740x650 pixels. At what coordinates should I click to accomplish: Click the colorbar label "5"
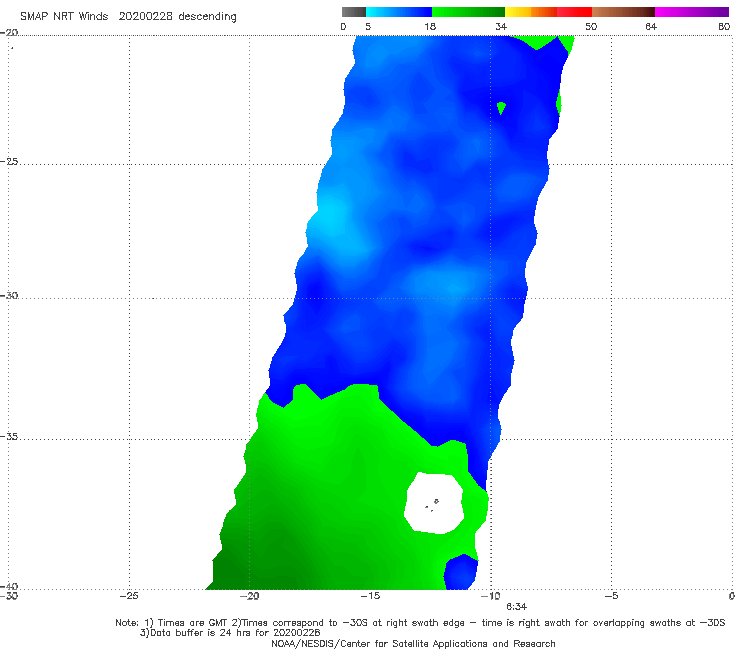(368, 26)
